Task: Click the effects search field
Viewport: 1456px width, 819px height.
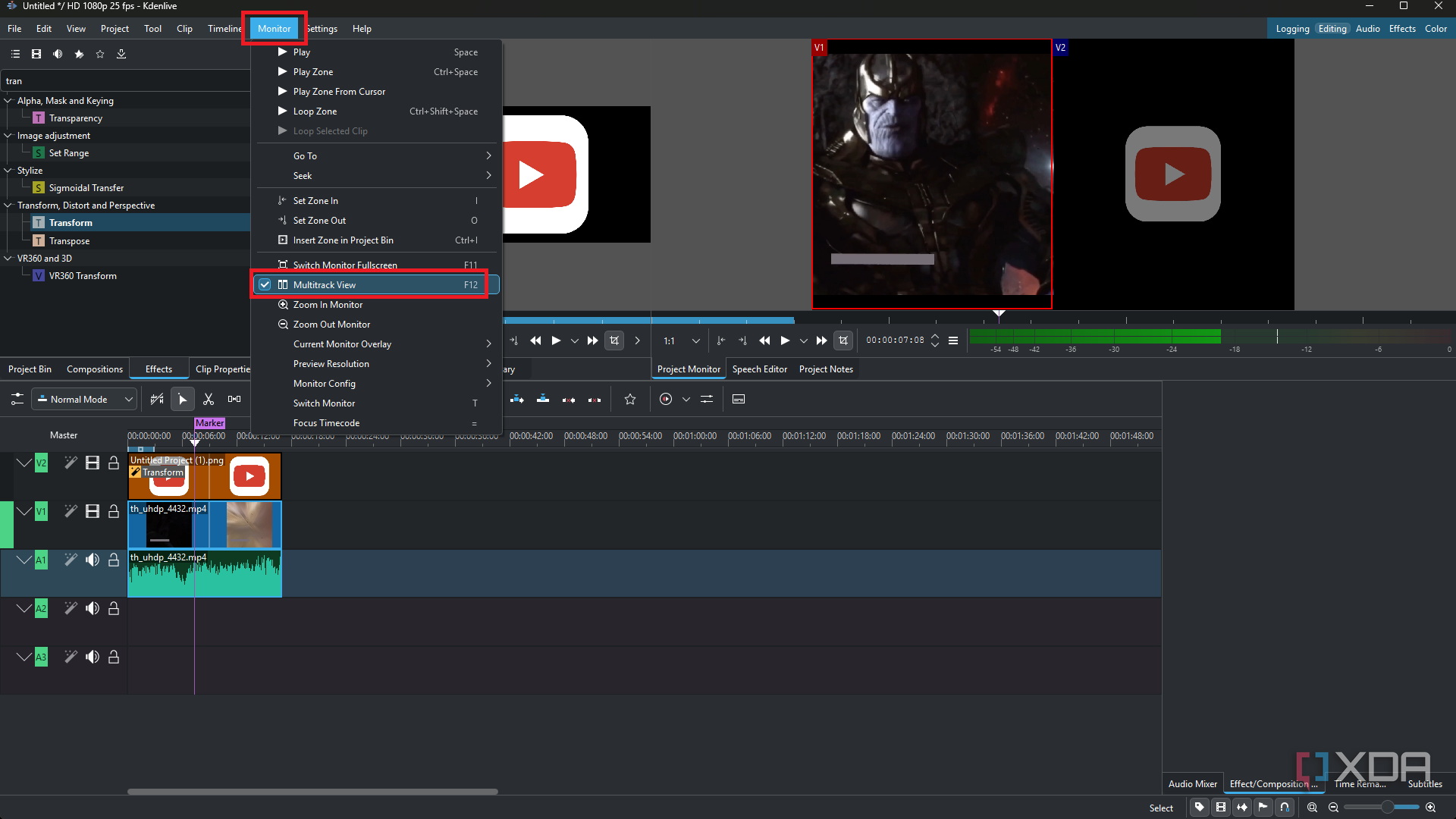Action: [x=125, y=80]
